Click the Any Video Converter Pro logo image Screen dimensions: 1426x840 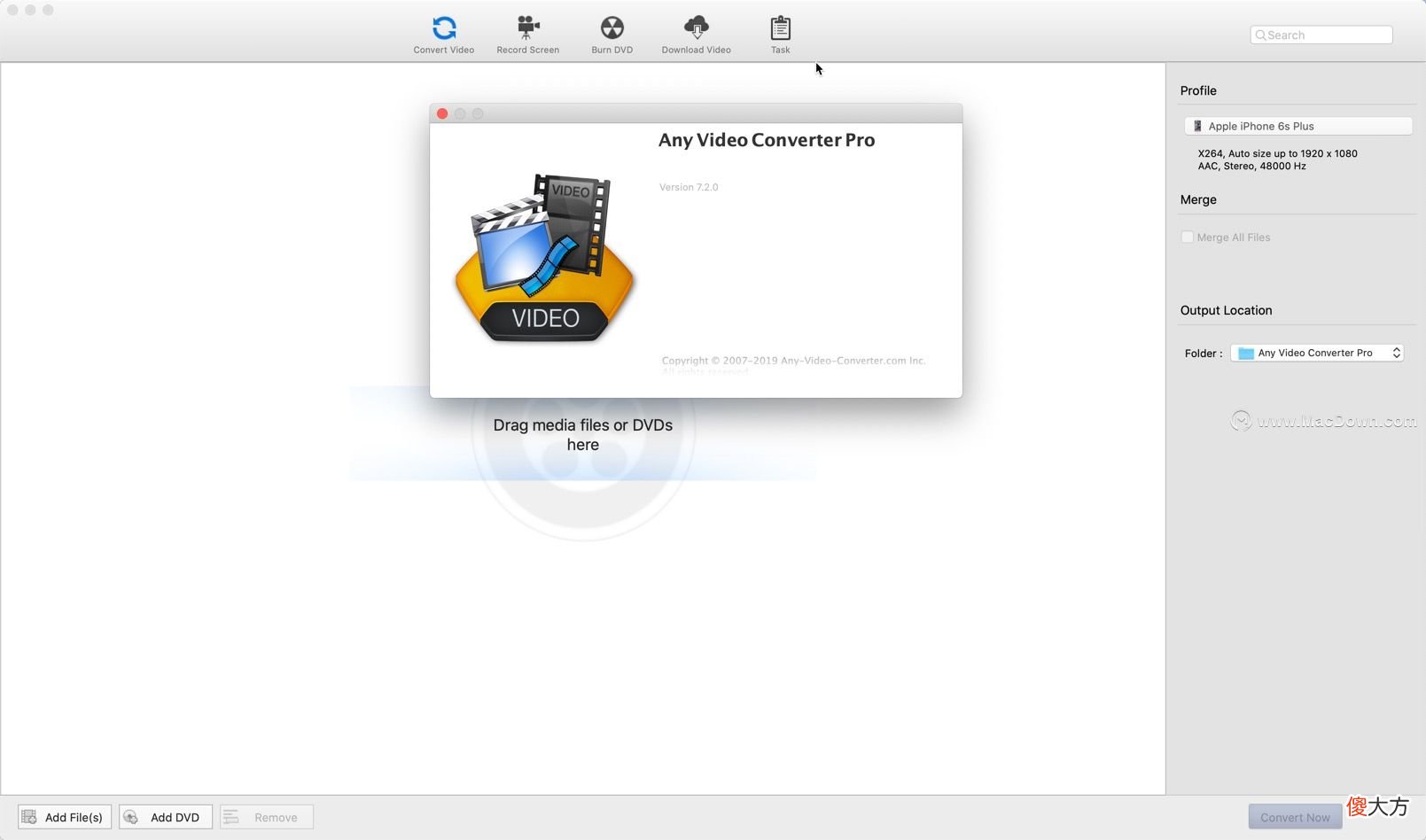(x=544, y=259)
